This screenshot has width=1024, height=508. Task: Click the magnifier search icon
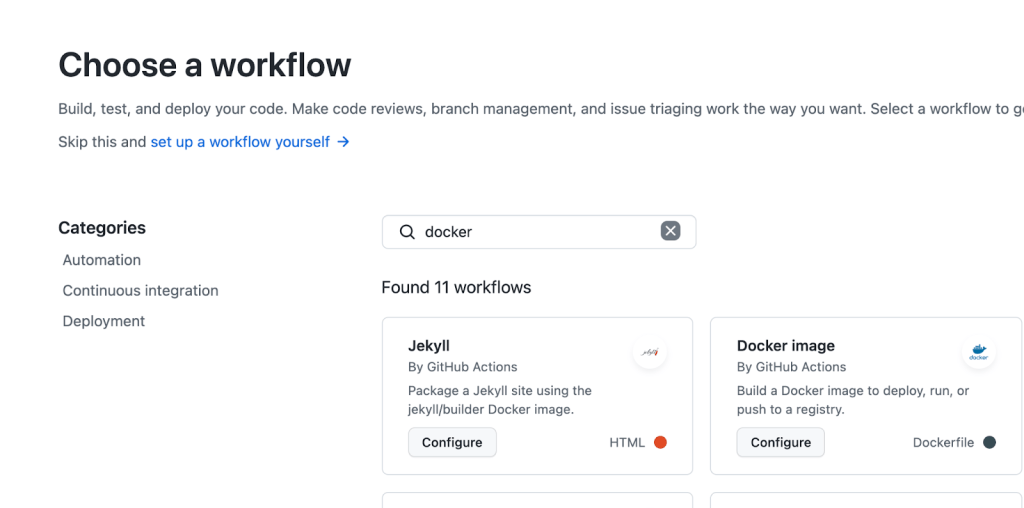pos(407,232)
